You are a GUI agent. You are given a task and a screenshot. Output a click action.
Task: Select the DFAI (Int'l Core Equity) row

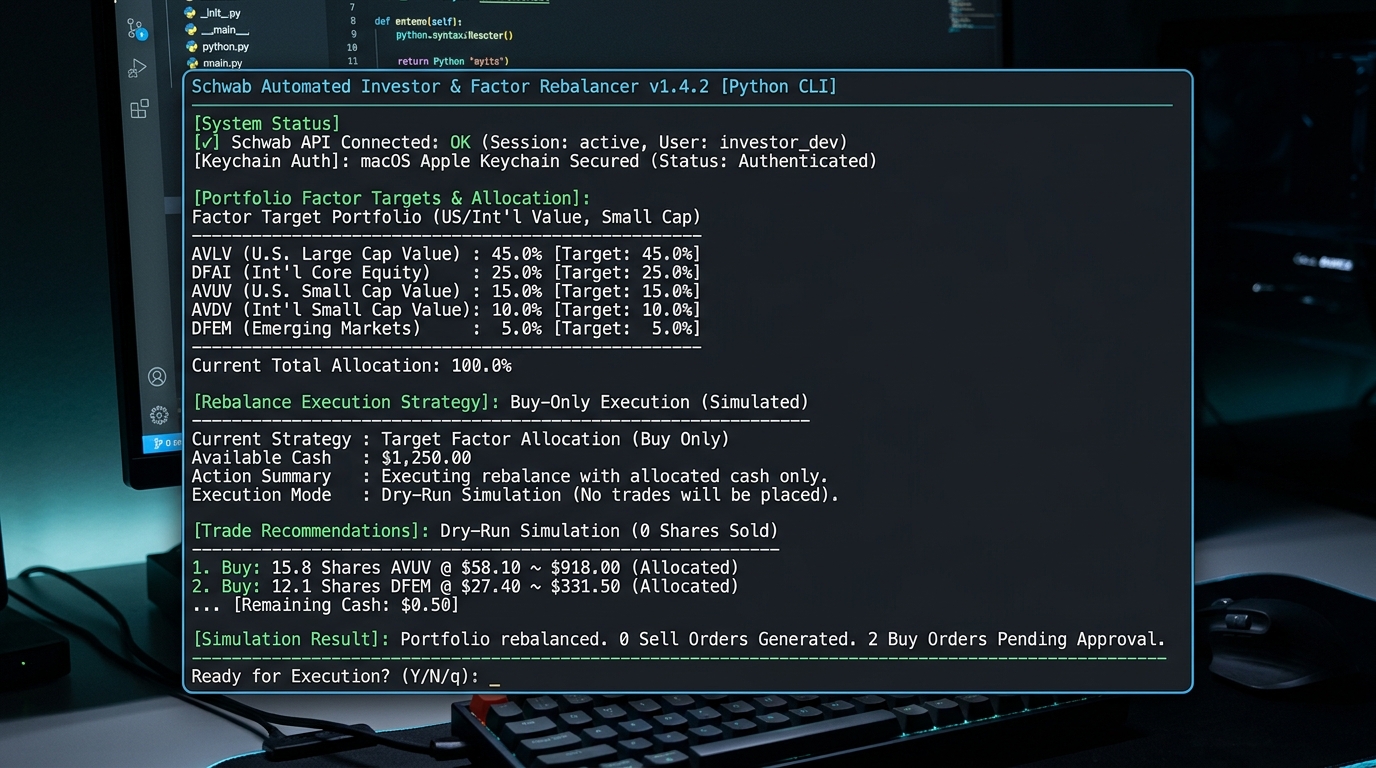coord(446,272)
